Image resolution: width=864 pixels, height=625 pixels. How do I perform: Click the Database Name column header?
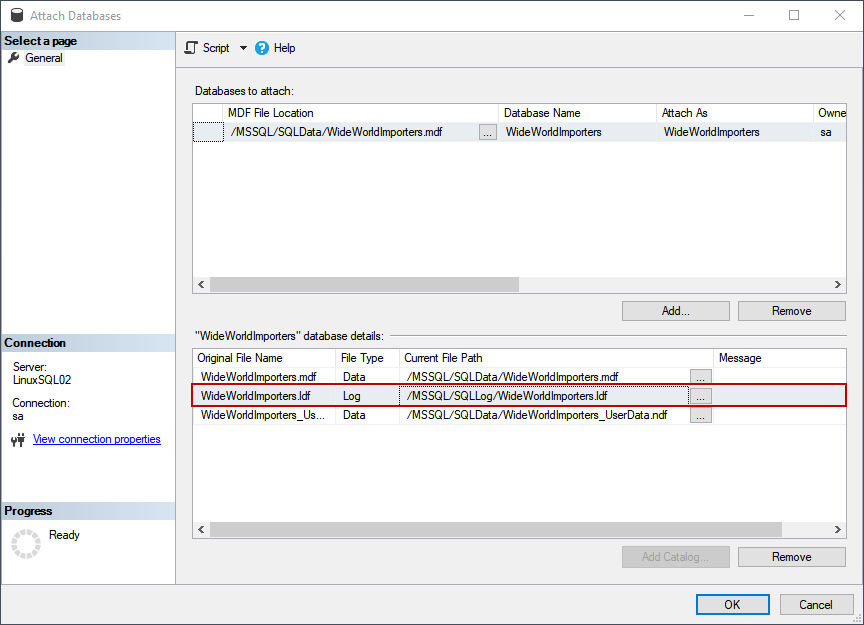(577, 113)
